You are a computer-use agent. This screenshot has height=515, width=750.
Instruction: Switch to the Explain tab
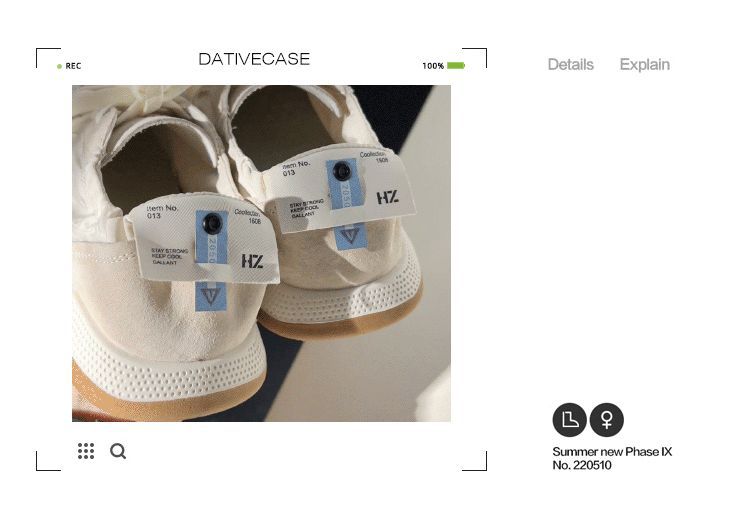(644, 65)
